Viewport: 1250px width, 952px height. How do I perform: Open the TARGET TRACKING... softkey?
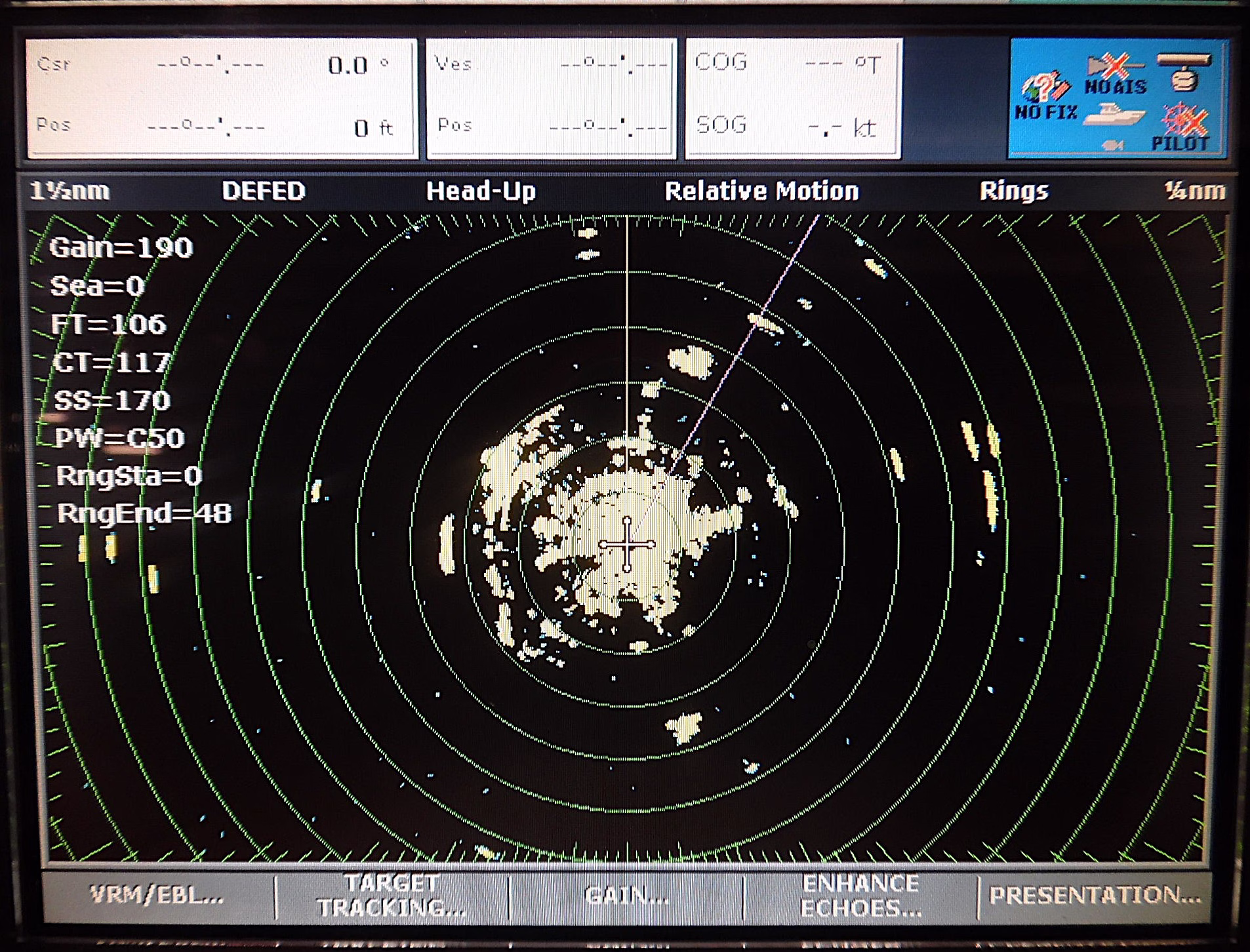tap(392, 896)
